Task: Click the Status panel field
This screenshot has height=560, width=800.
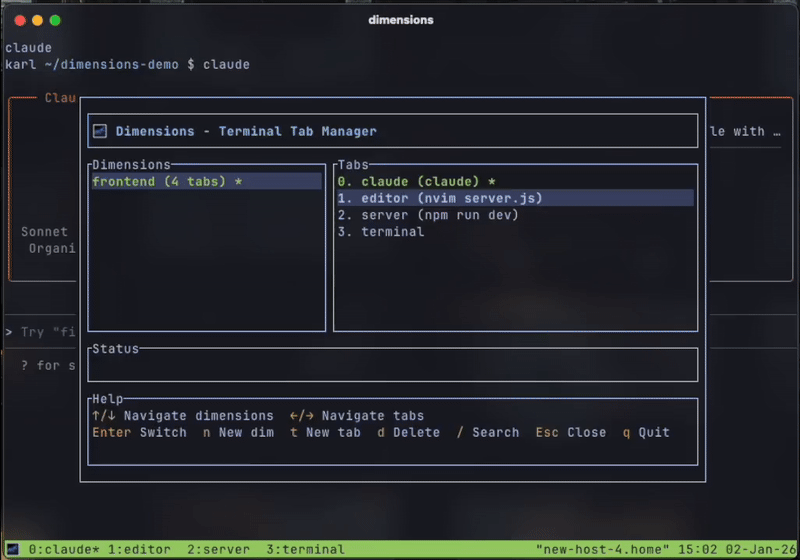Action: [x=392, y=365]
